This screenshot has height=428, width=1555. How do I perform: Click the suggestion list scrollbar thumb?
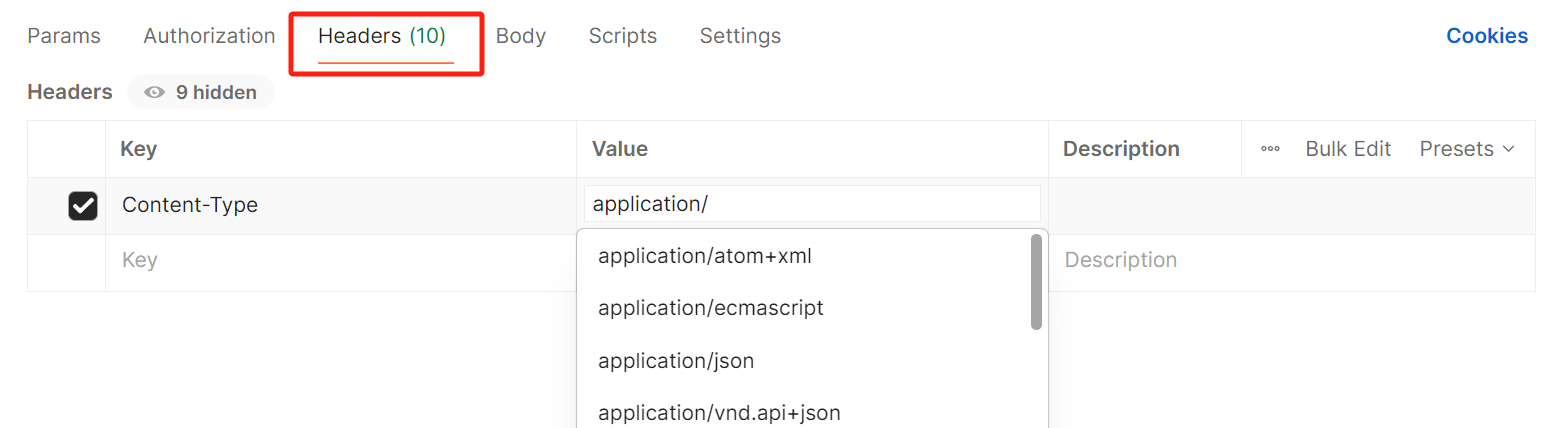point(1036,282)
